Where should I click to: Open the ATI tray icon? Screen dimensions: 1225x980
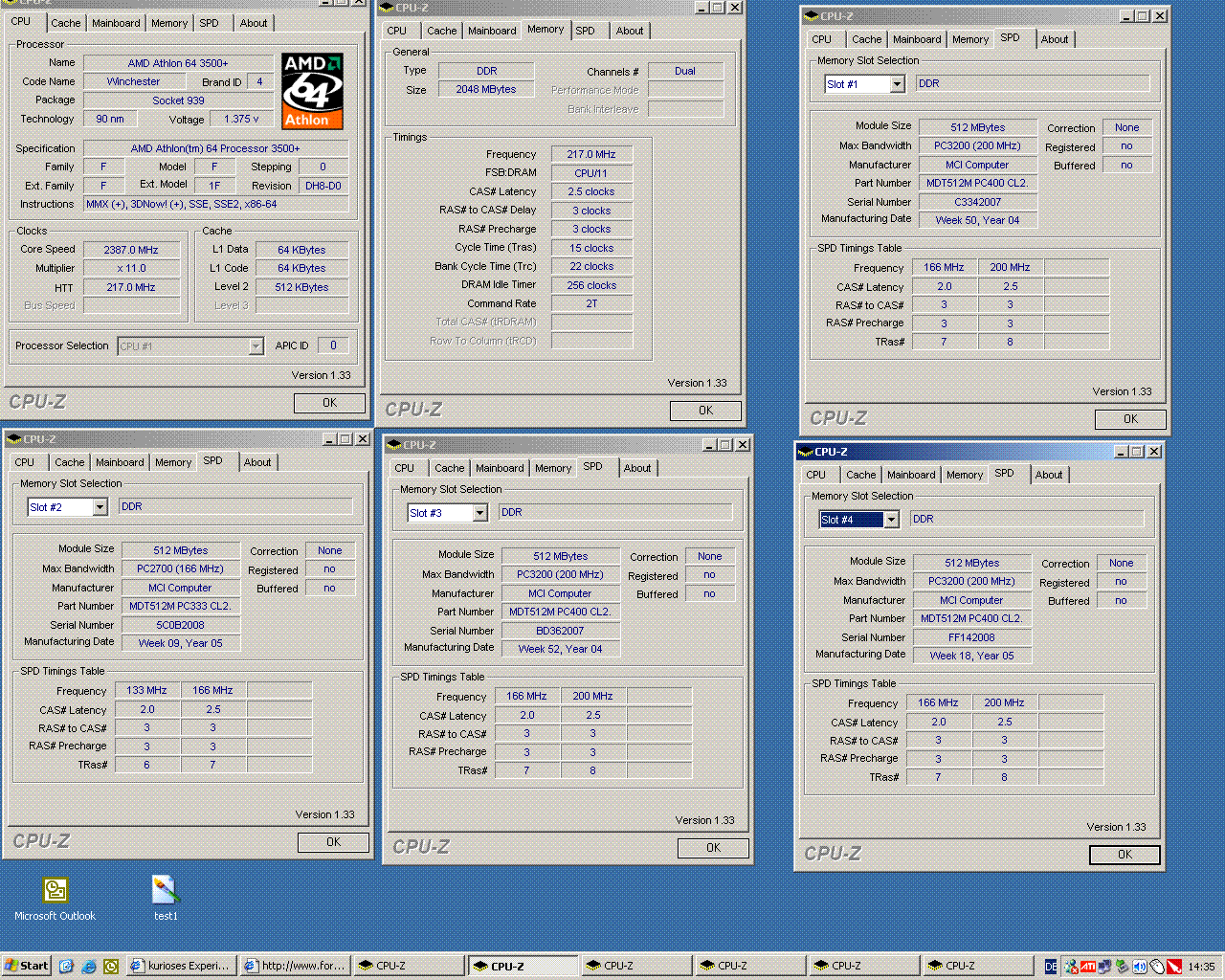(x=1088, y=967)
